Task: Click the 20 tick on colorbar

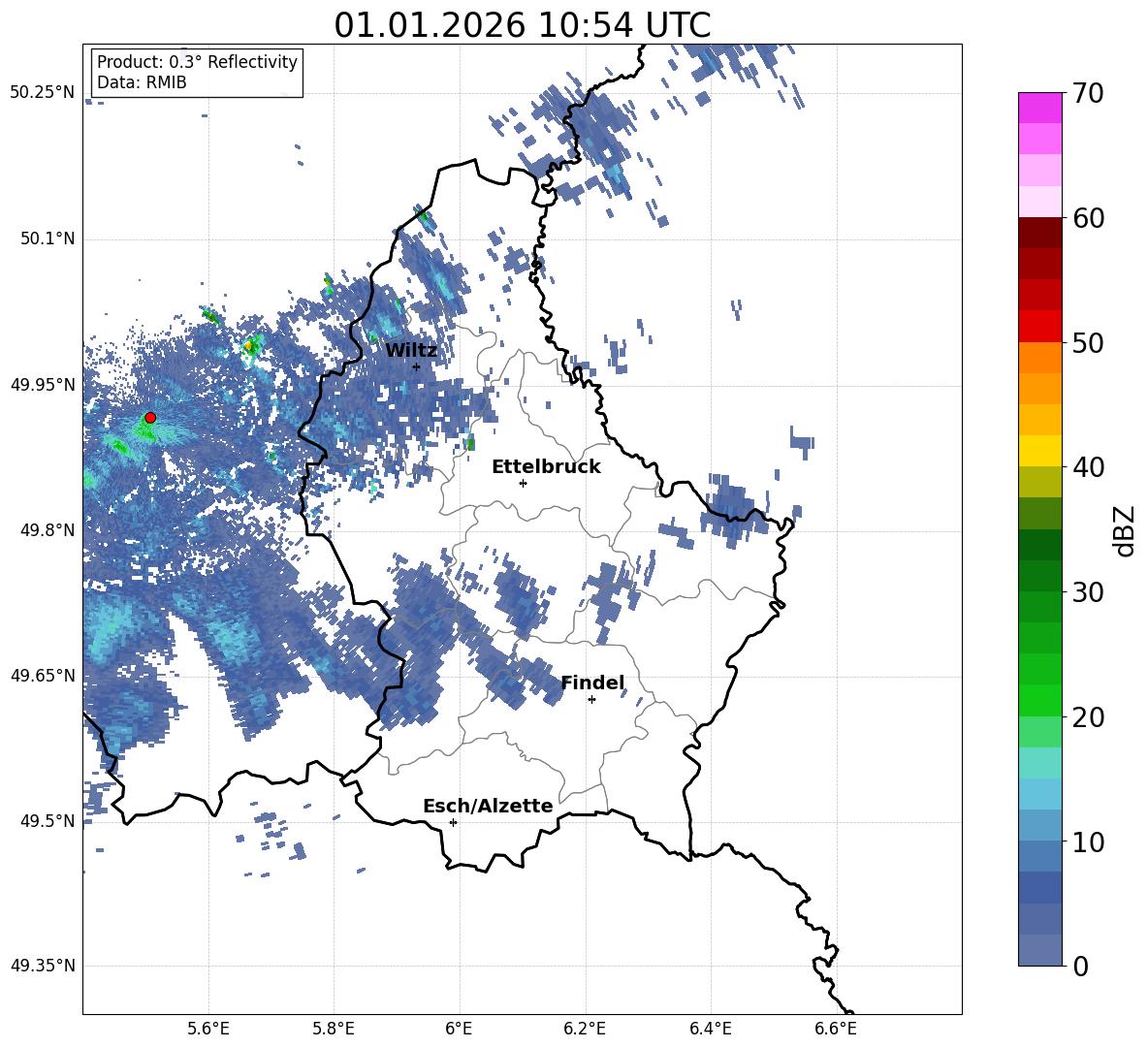Action: coord(1088,716)
